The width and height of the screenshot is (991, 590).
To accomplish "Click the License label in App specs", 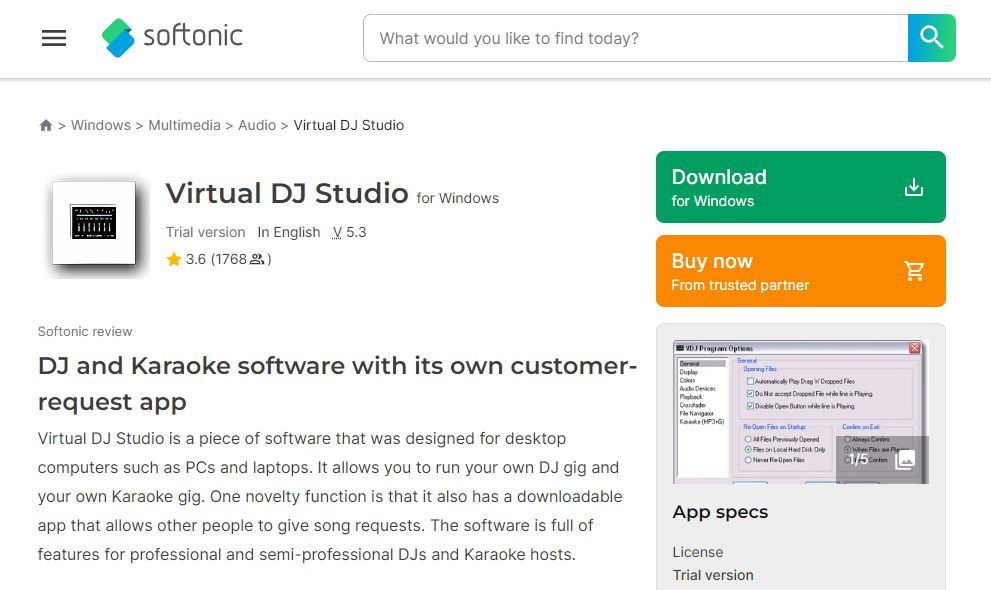I will pyautogui.click(x=698, y=552).
